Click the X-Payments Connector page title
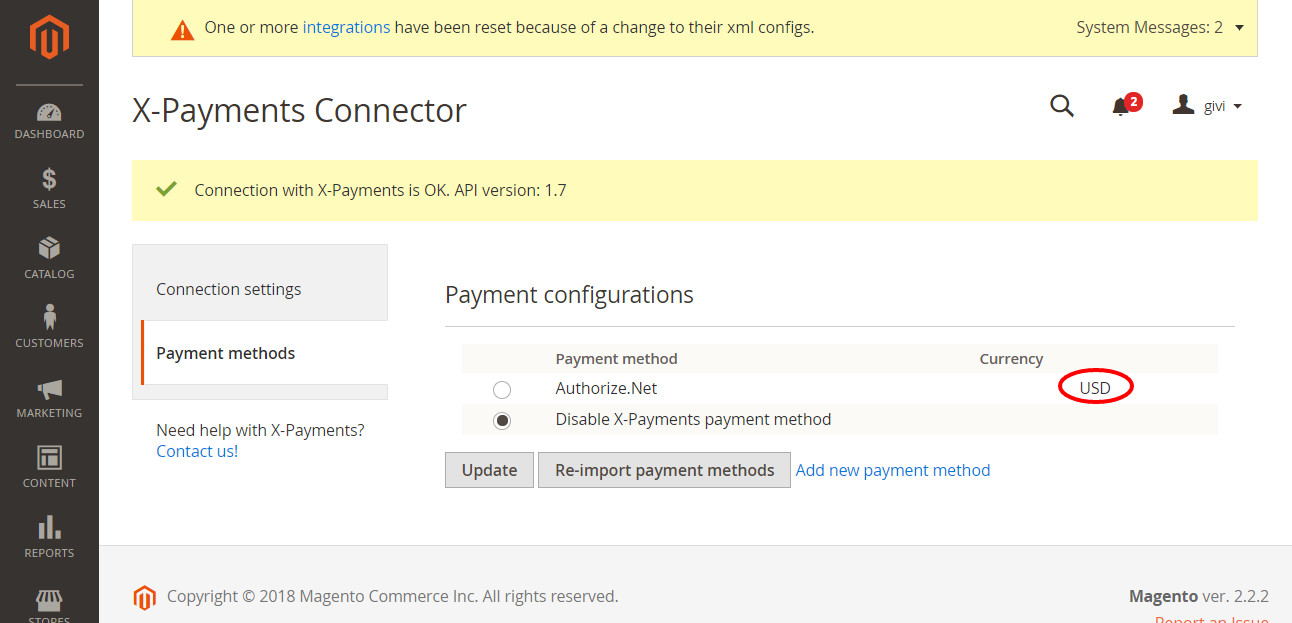Image resolution: width=1292 pixels, height=623 pixels. tap(299, 110)
